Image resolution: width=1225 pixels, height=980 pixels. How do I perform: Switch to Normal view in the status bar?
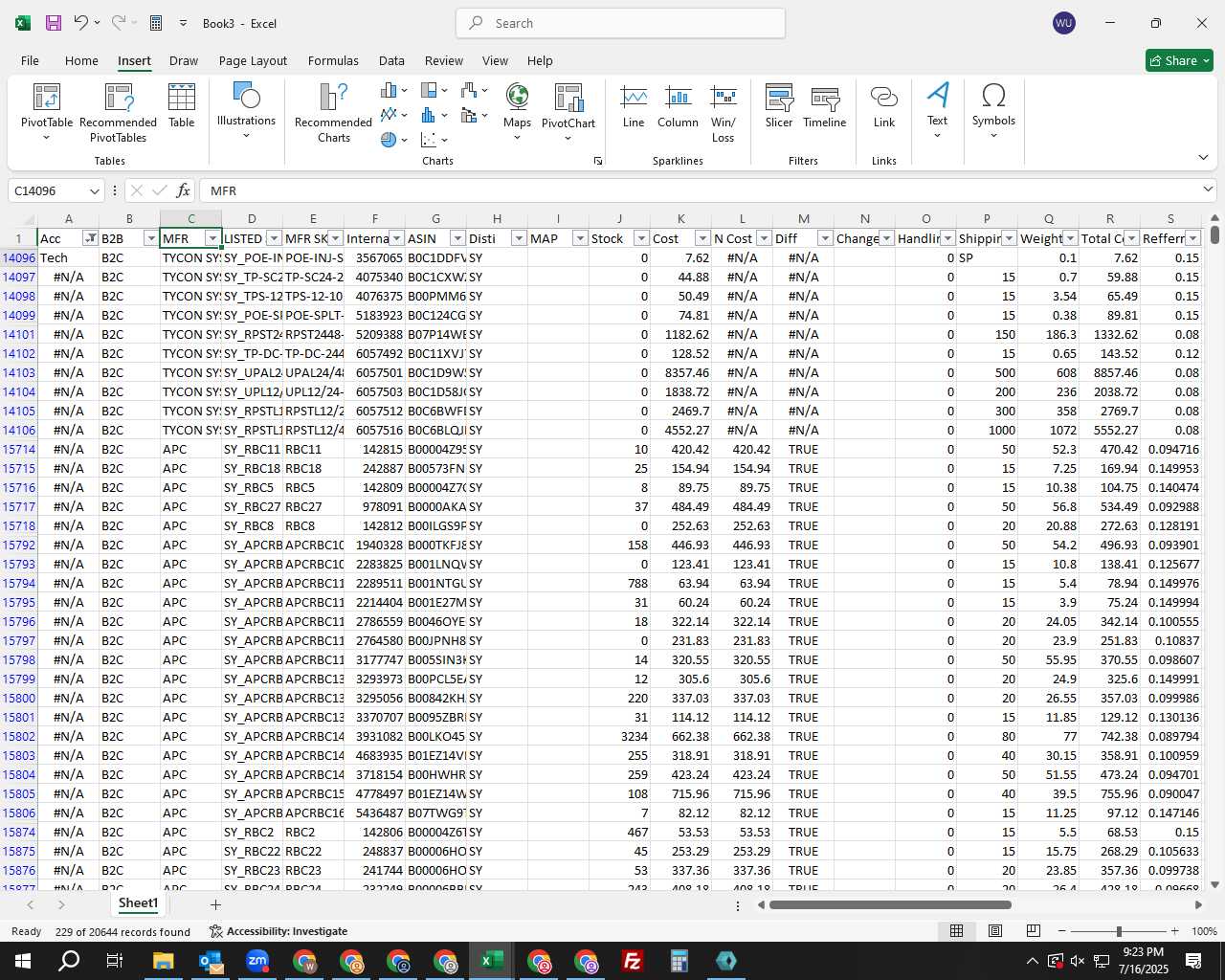click(x=956, y=931)
